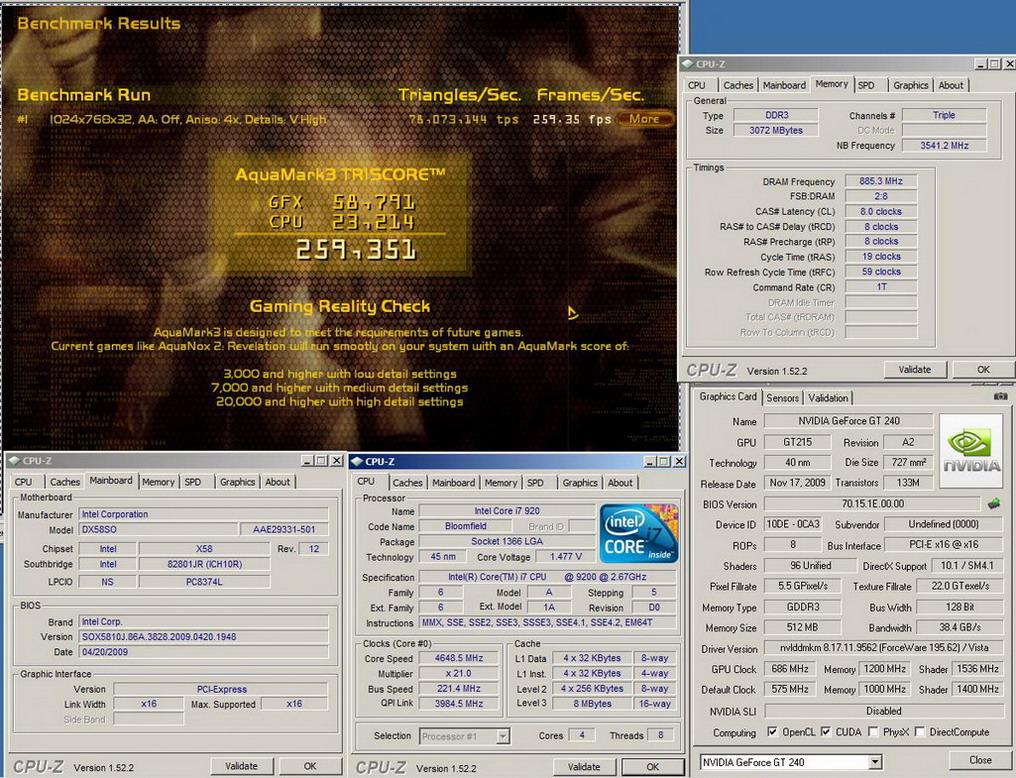Click the NVIDIA SLI status Disabled
This screenshot has width=1016, height=778.
click(x=884, y=711)
